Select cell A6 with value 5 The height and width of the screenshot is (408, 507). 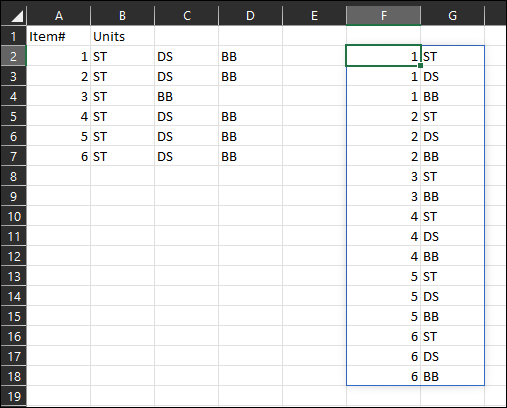58,136
